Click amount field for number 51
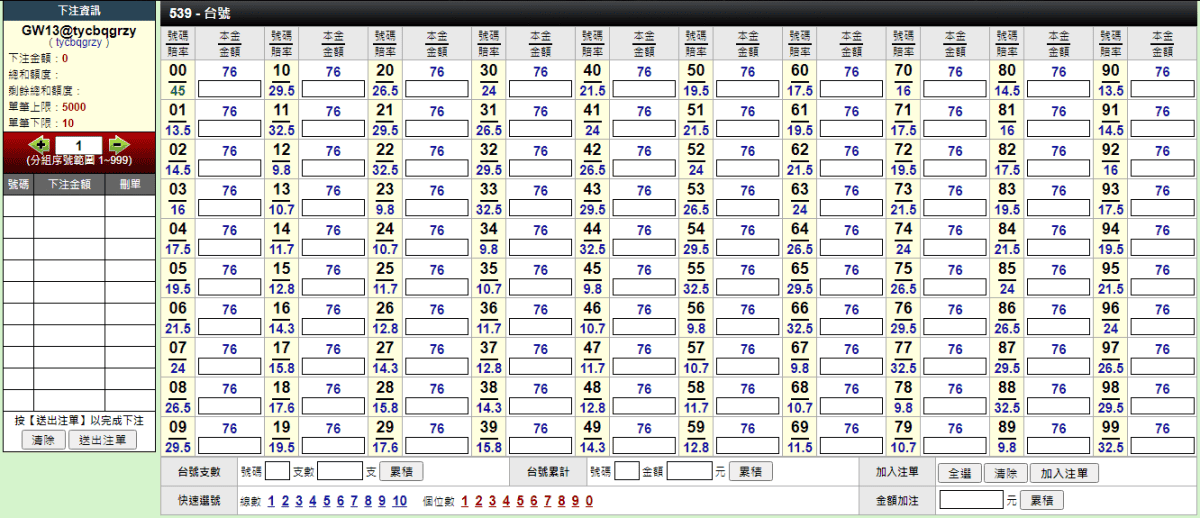The height and width of the screenshot is (518, 1200). tap(748, 129)
